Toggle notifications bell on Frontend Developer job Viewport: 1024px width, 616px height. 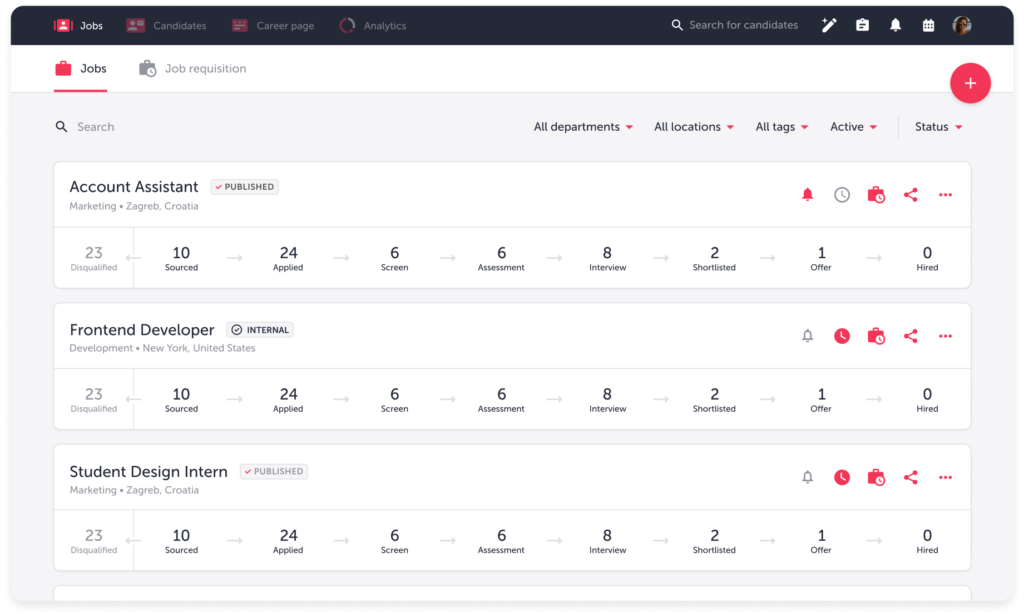[807, 336]
